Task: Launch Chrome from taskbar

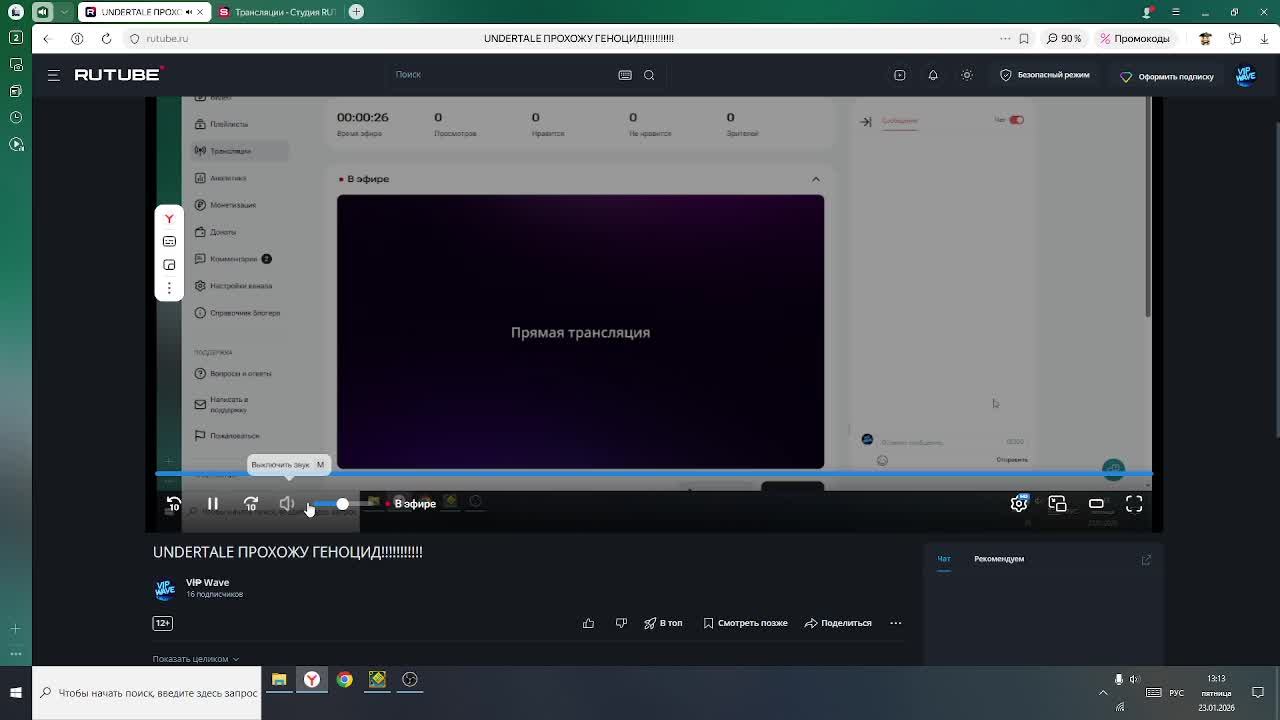Action: pyautogui.click(x=345, y=680)
